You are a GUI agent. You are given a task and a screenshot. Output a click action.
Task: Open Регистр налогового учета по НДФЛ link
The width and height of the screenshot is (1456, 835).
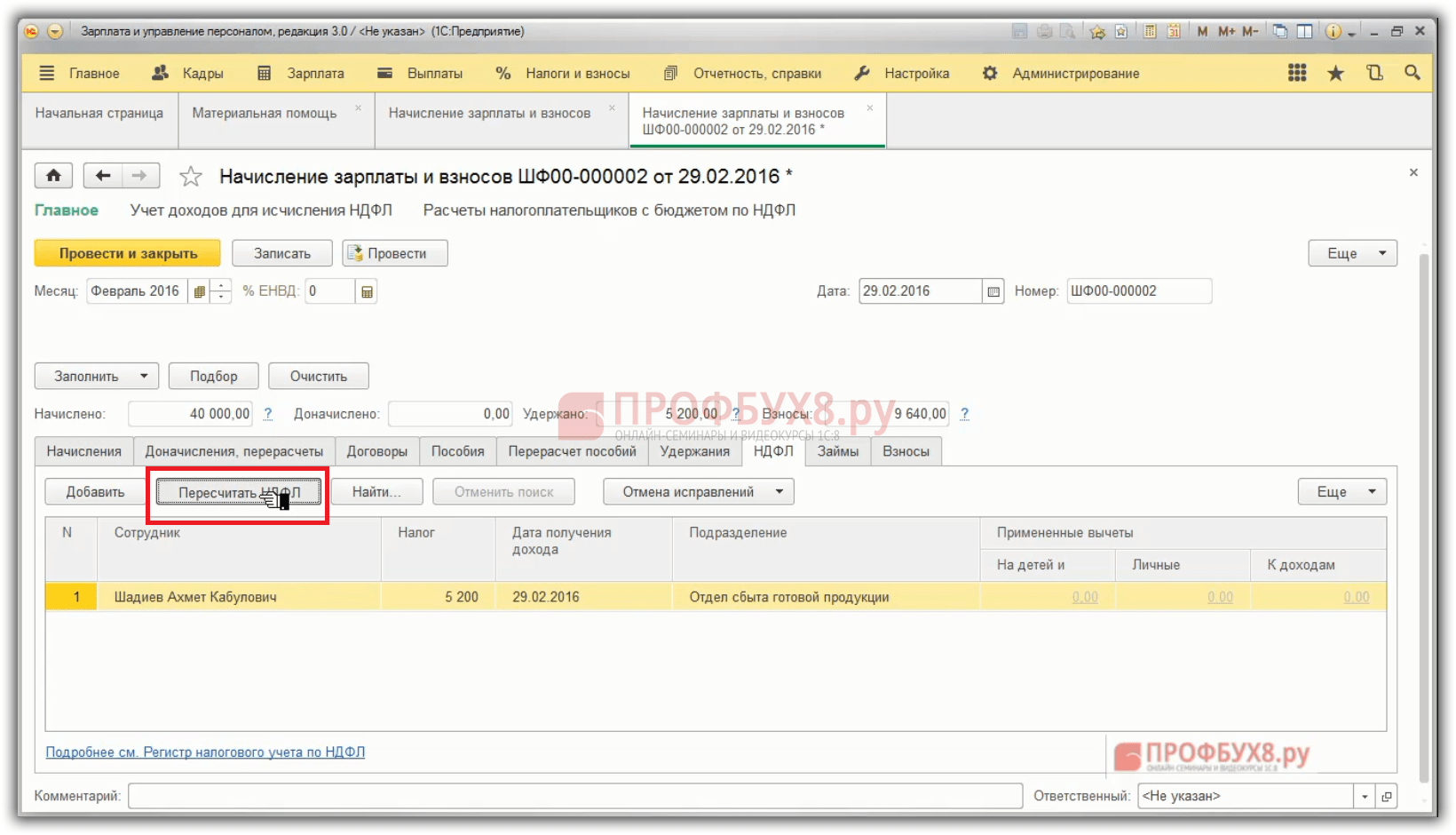tap(205, 751)
